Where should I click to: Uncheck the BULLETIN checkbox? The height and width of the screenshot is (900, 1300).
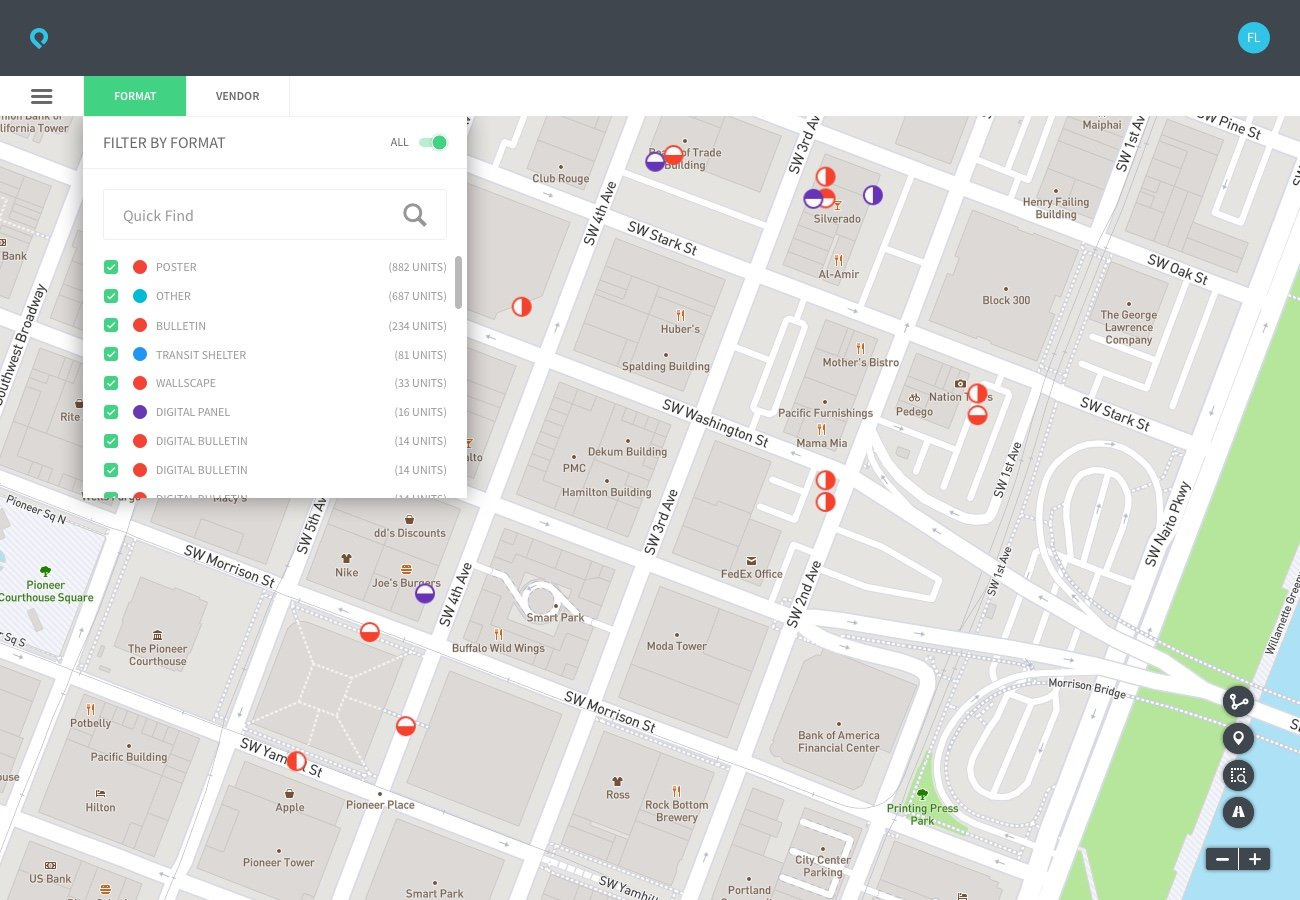pyautogui.click(x=111, y=326)
